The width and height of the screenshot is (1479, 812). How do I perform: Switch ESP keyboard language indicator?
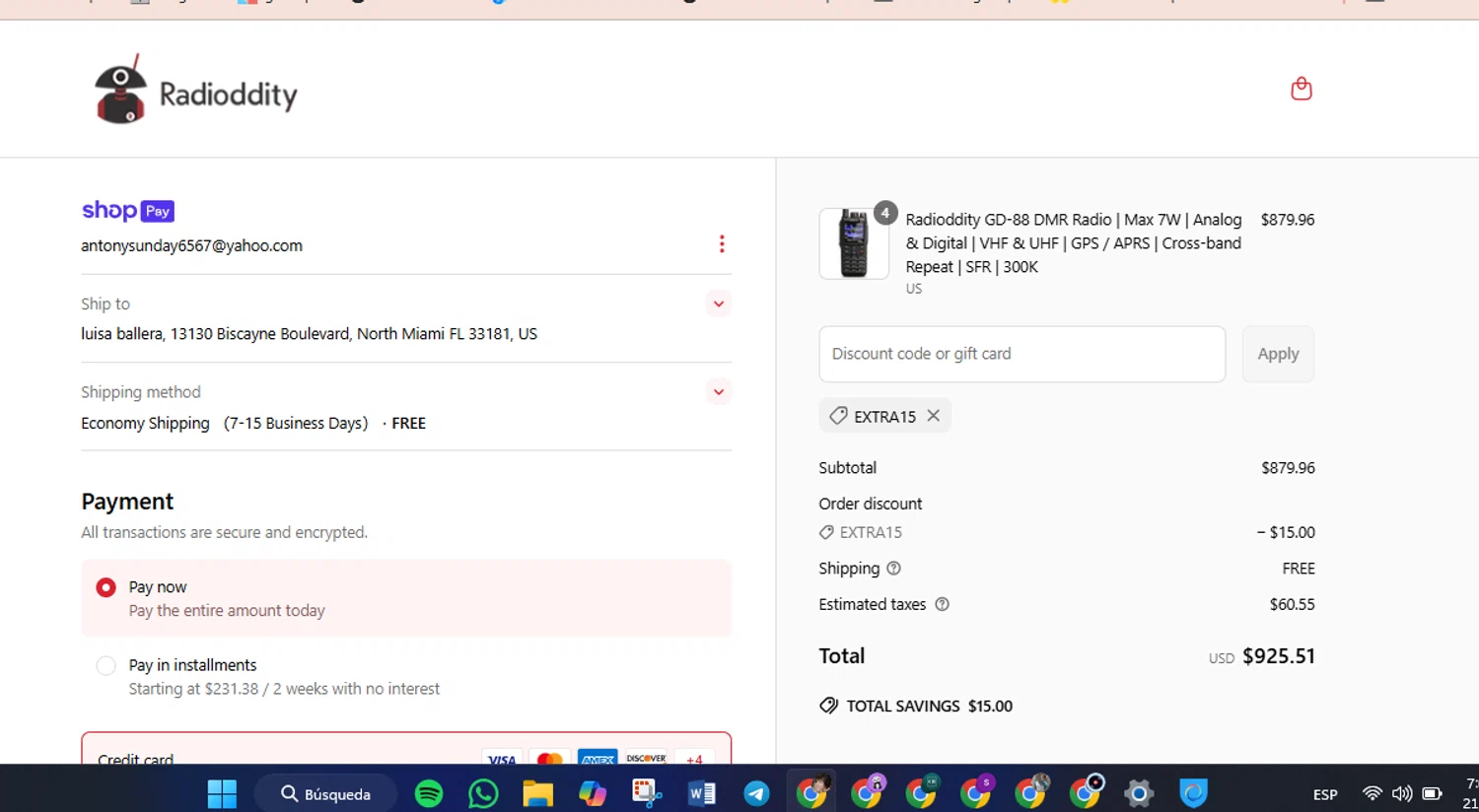pyautogui.click(x=1325, y=794)
